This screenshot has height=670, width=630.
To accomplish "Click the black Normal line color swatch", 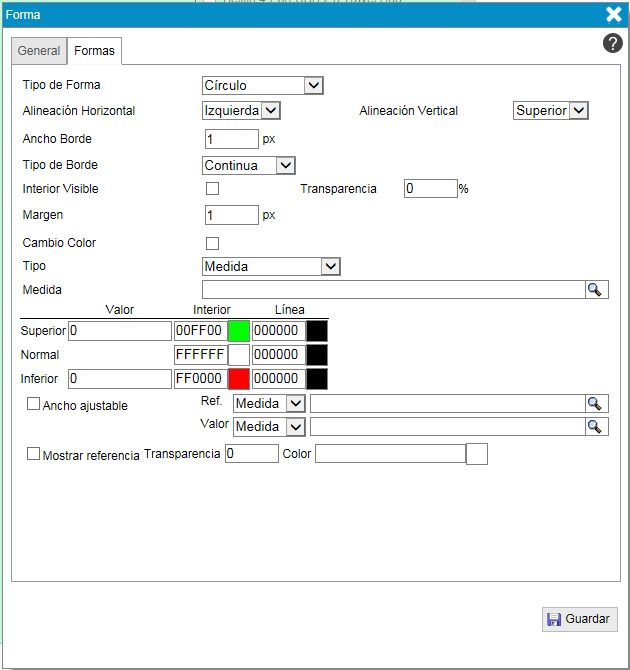I will click(x=316, y=355).
